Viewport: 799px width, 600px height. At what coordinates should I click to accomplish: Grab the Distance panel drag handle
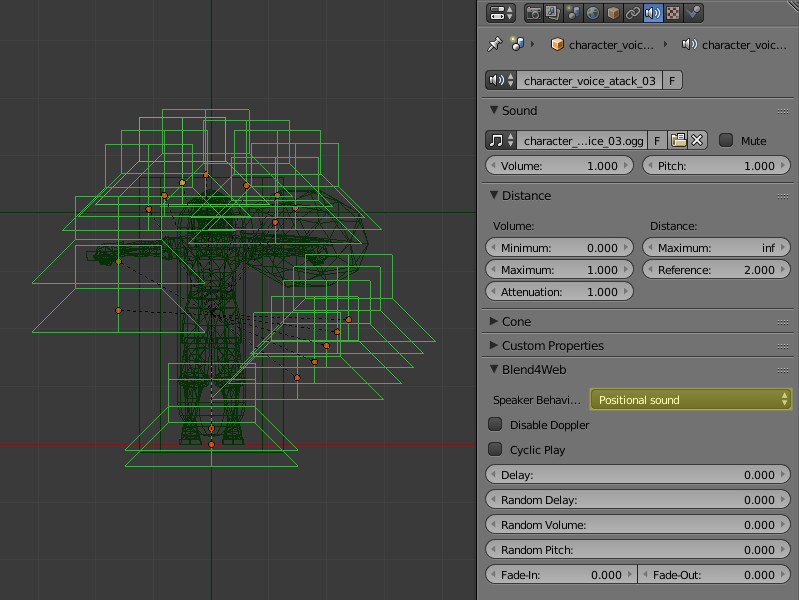783,196
